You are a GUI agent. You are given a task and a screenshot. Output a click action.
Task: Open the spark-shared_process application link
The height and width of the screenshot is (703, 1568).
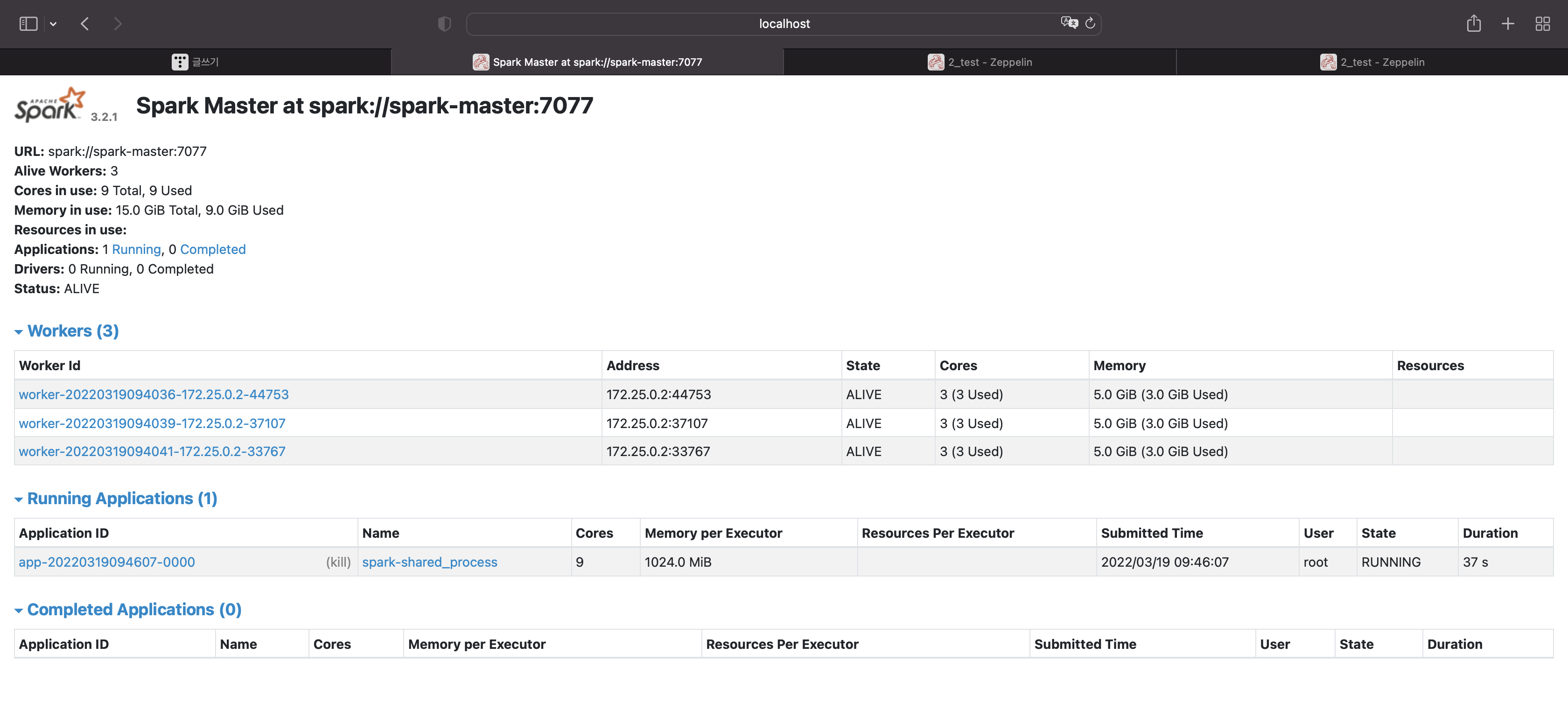[429, 562]
